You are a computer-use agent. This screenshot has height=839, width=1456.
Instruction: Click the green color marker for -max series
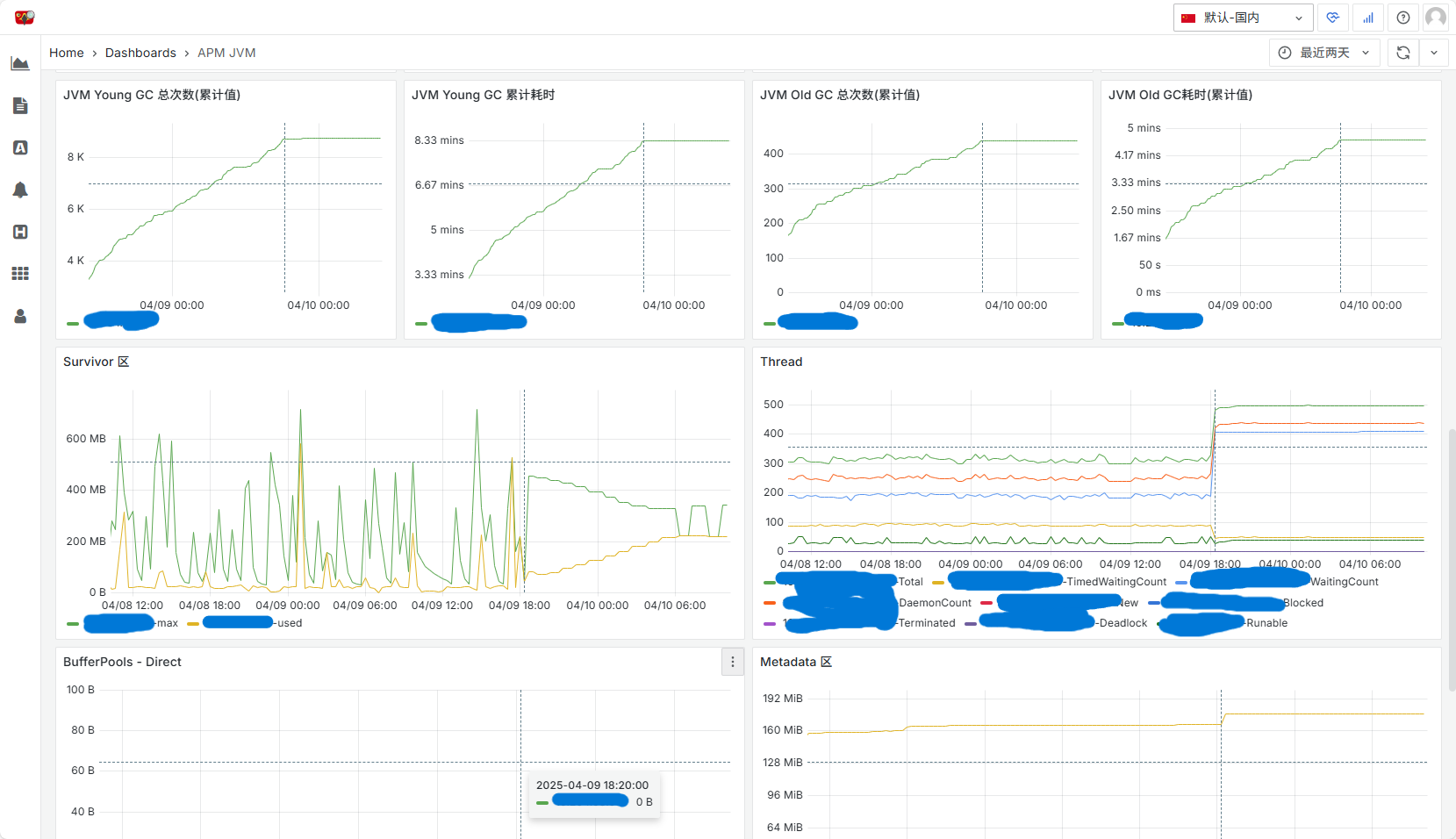tap(73, 623)
